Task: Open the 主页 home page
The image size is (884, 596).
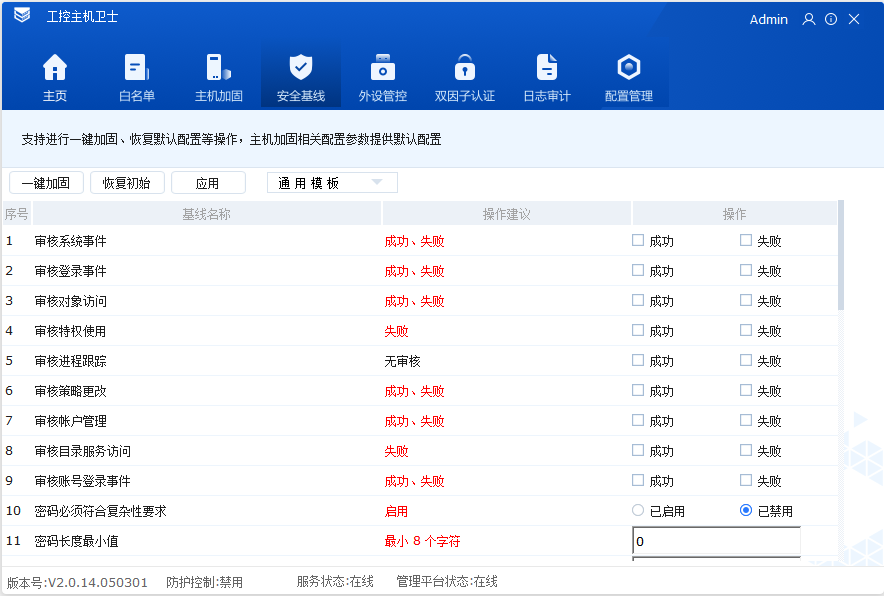Action: [x=55, y=75]
